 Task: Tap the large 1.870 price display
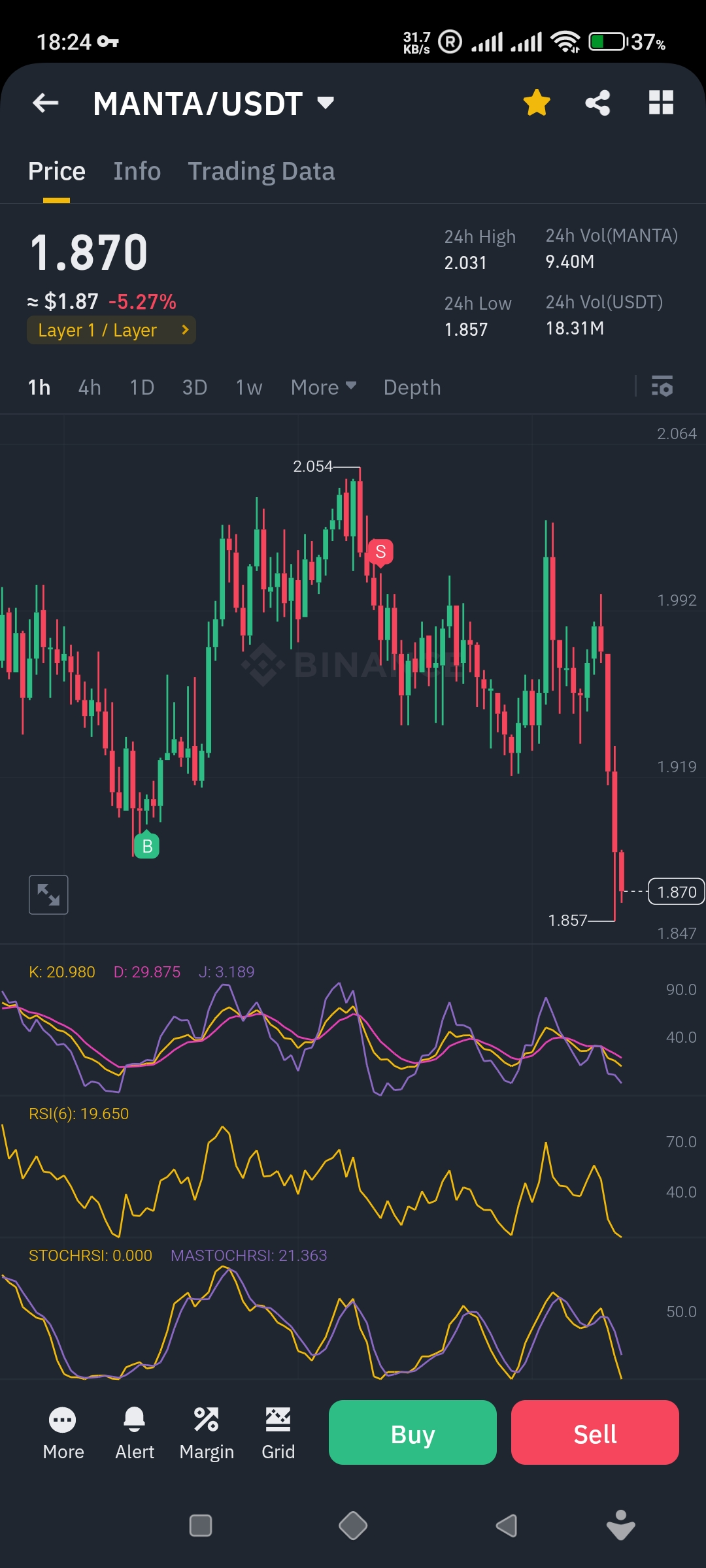89,253
